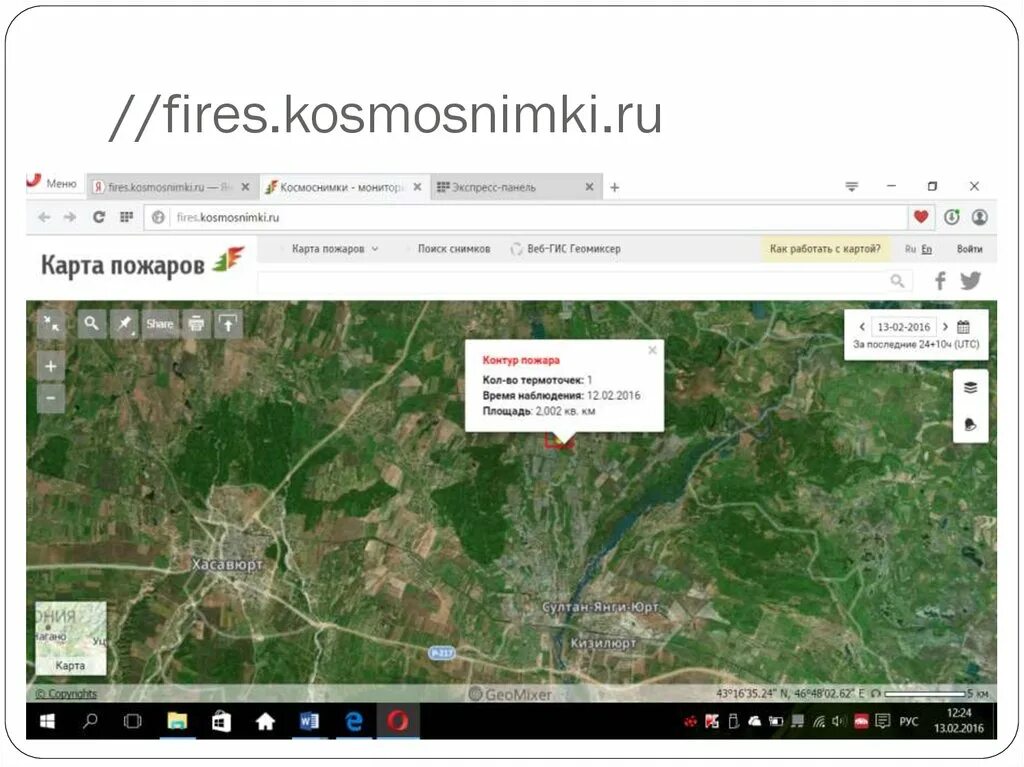Open the Speed Dial grid icon
This screenshot has height=767, width=1024.
(x=127, y=217)
